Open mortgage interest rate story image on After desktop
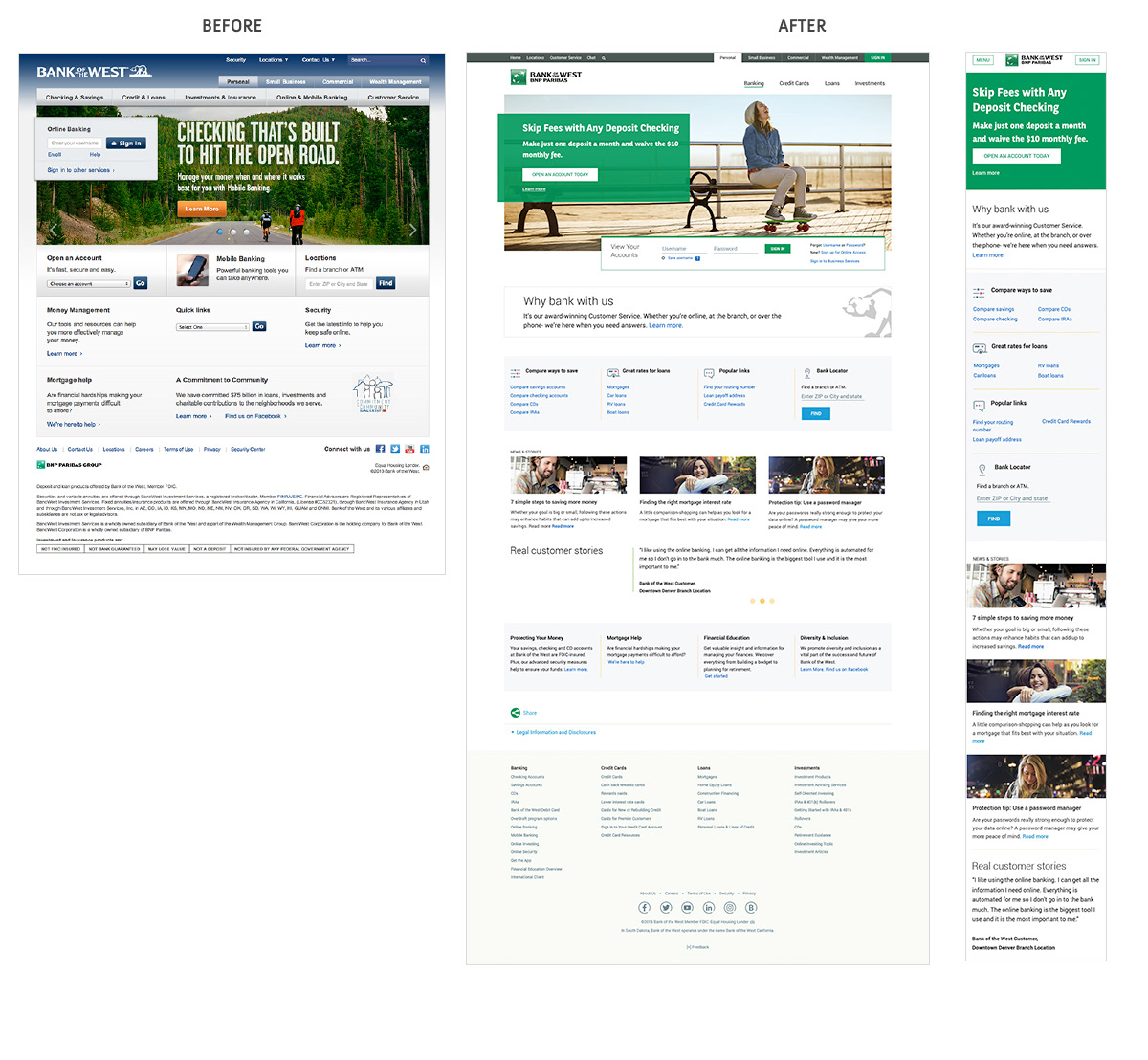Screen dimensions: 1148x1060 click(x=697, y=475)
